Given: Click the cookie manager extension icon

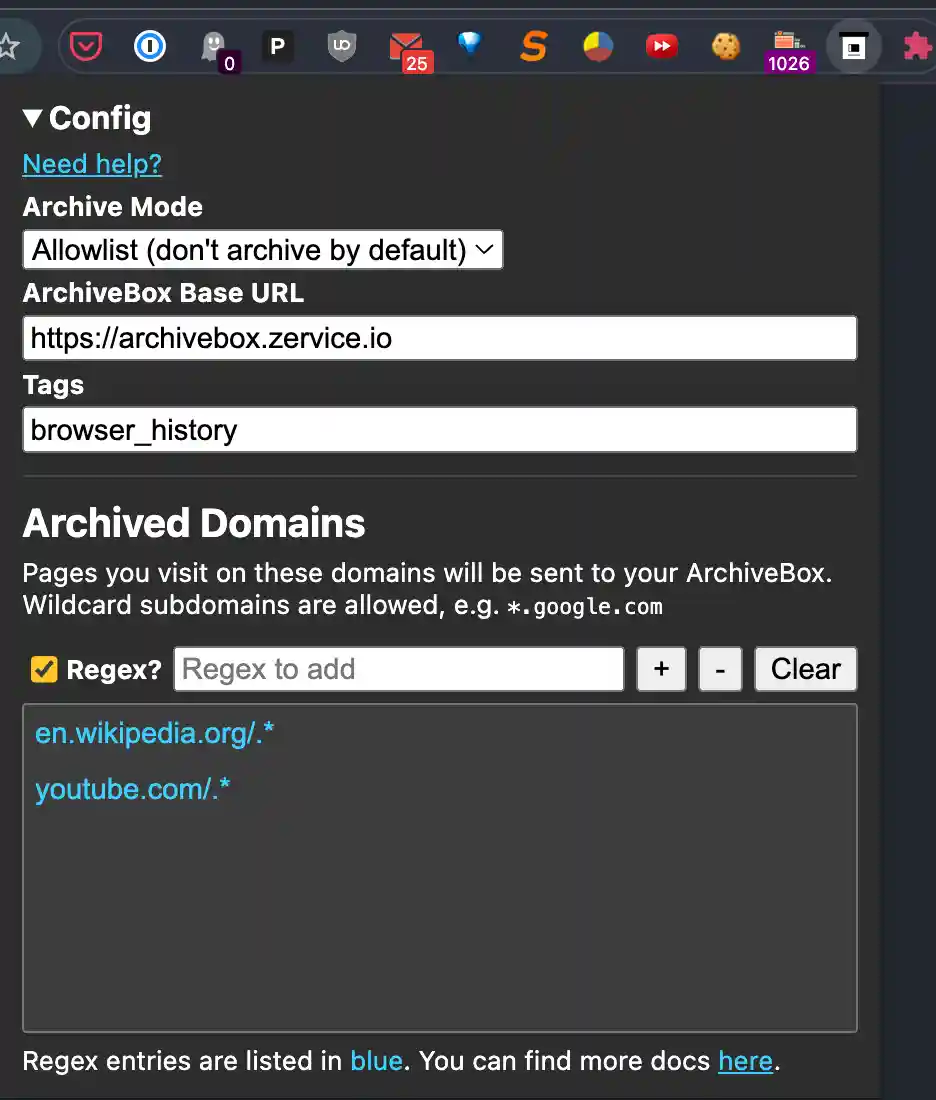Looking at the screenshot, I should tap(725, 45).
